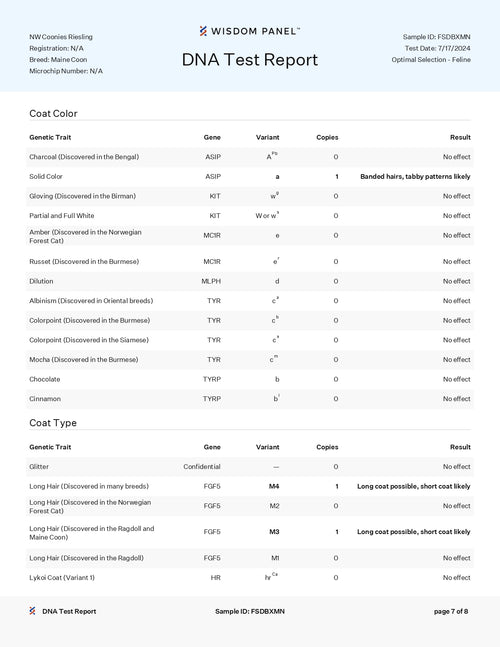Click the page 7 of 8 indicator
Screen dimensions: 500x647
(451, 612)
